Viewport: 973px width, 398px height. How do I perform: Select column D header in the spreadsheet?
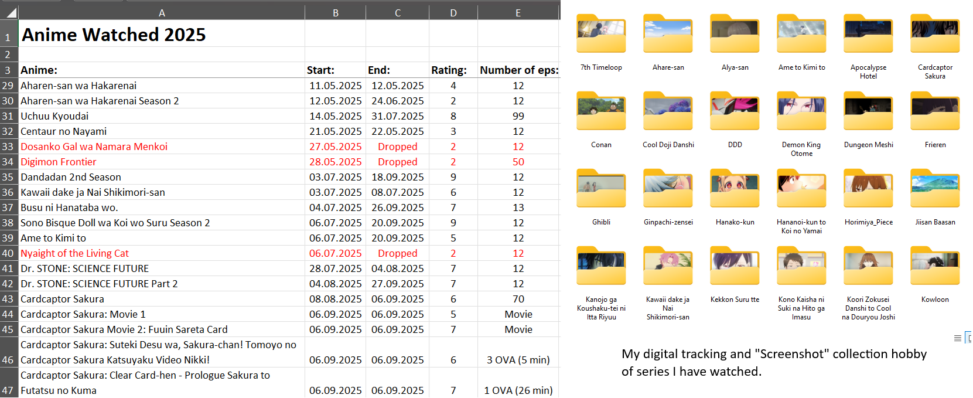click(453, 12)
